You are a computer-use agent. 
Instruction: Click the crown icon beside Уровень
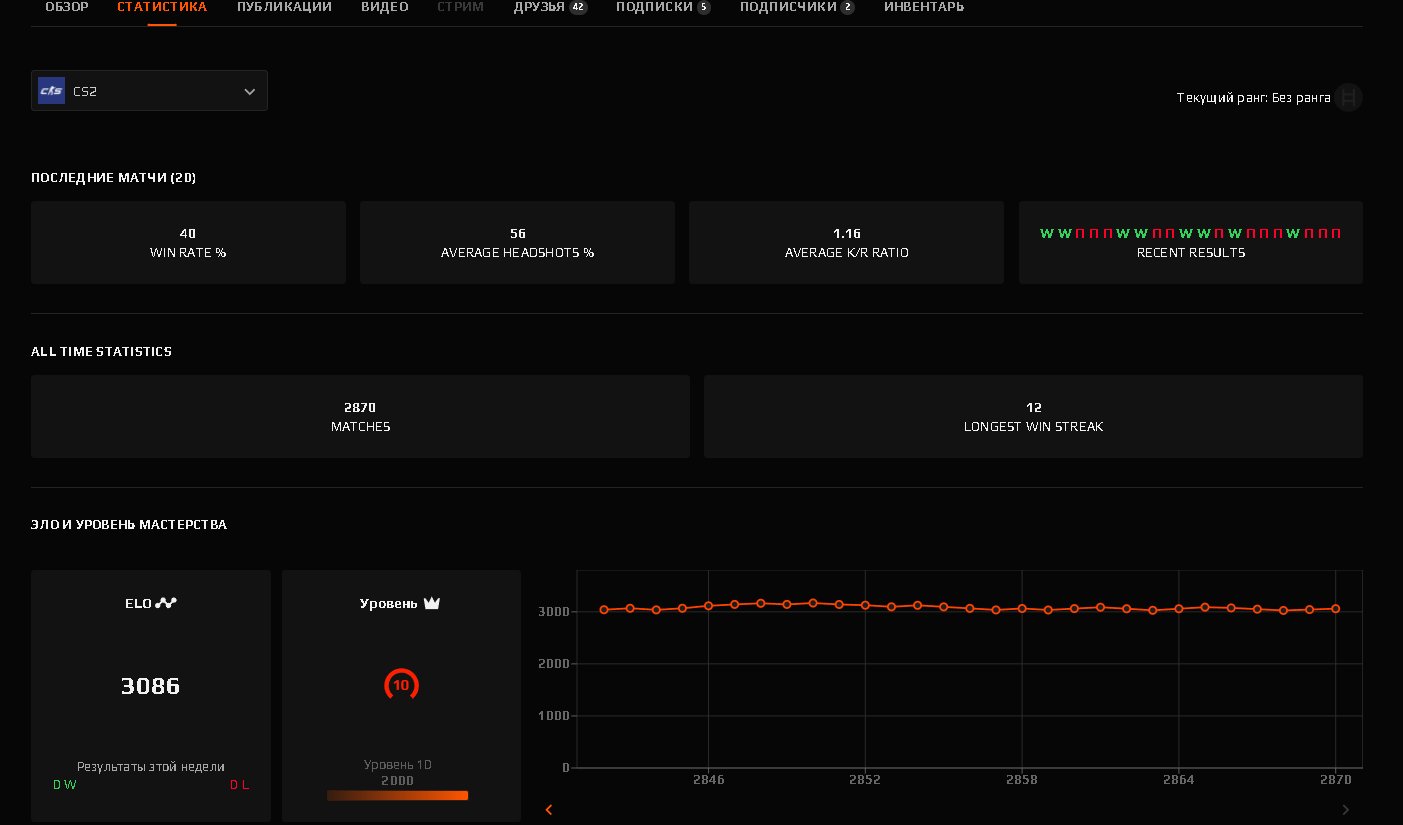(x=432, y=603)
